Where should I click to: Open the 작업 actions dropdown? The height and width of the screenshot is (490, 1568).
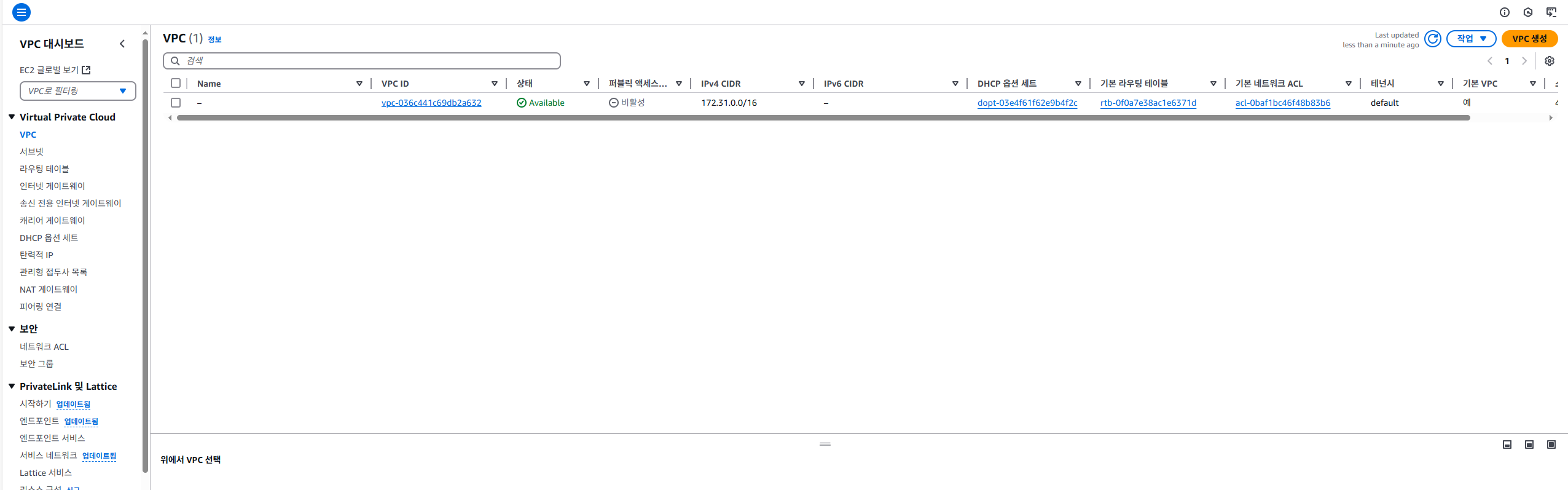[x=1471, y=39]
